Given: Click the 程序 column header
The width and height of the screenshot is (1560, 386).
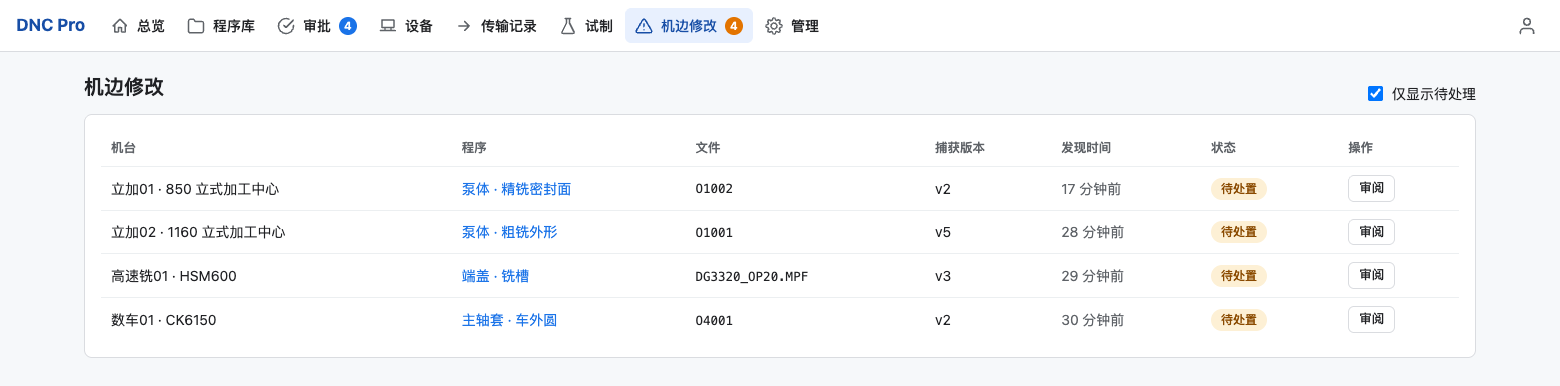Looking at the screenshot, I should 474,147.
